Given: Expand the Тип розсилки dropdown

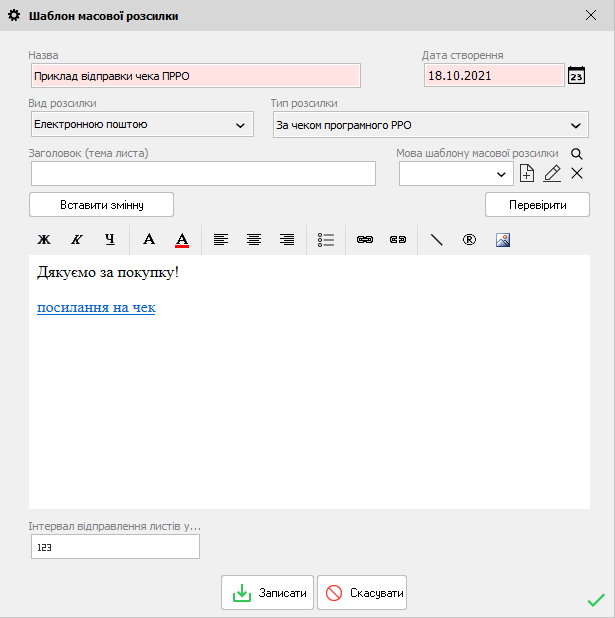Looking at the screenshot, I should [x=575, y=125].
